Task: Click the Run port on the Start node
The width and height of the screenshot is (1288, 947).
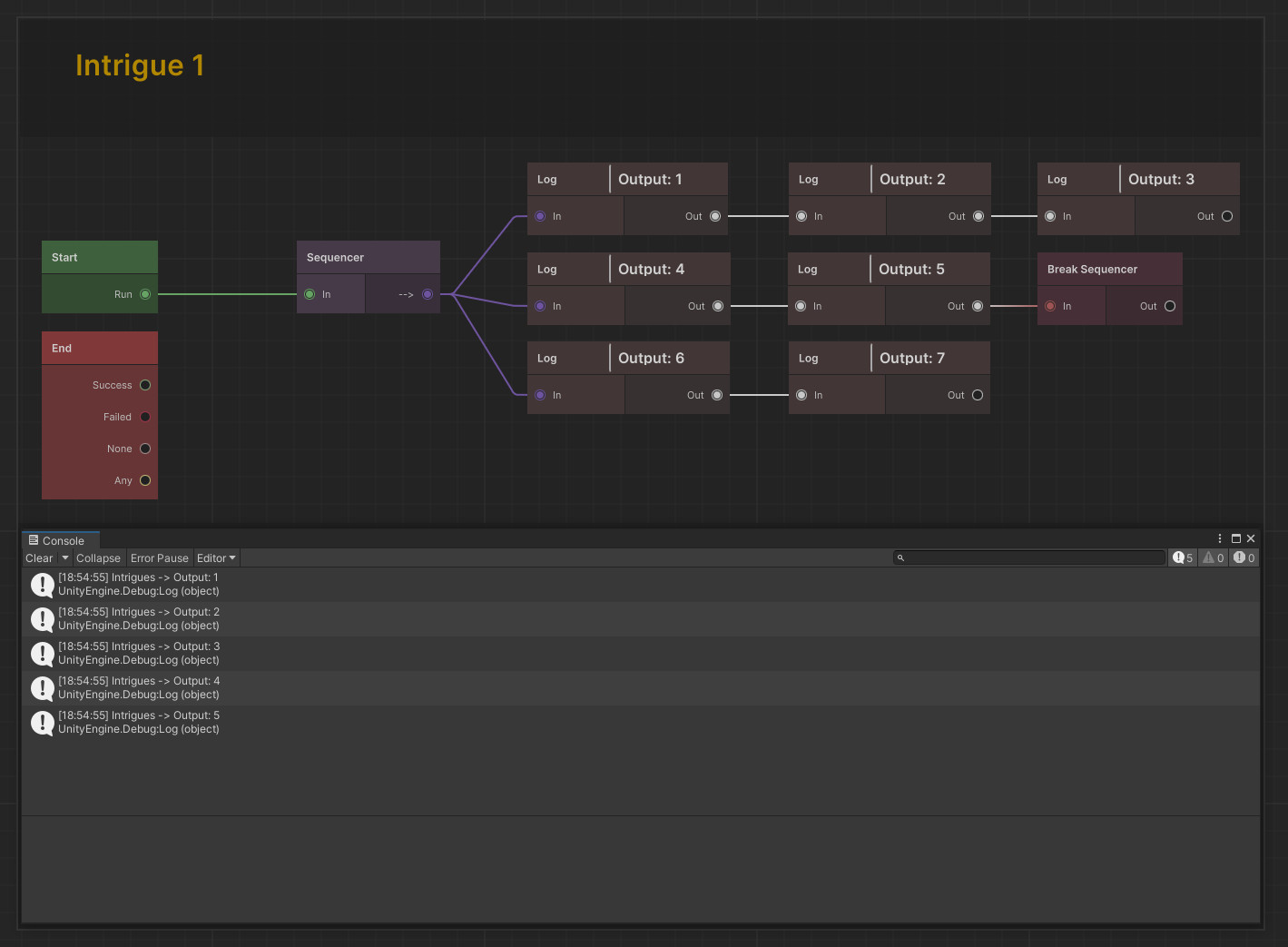Action: click(x=145, y=294)
